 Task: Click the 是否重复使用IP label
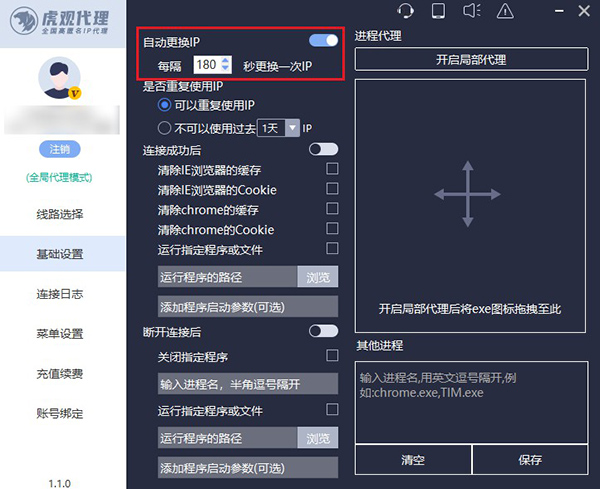(183, 86)
